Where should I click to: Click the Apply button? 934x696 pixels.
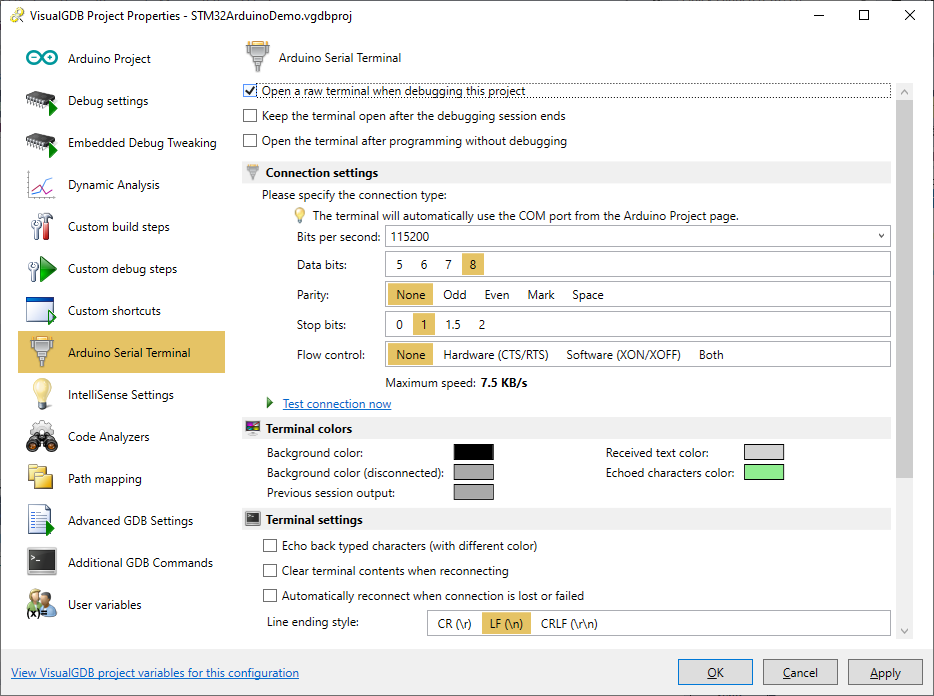click(x=885, y=672)
